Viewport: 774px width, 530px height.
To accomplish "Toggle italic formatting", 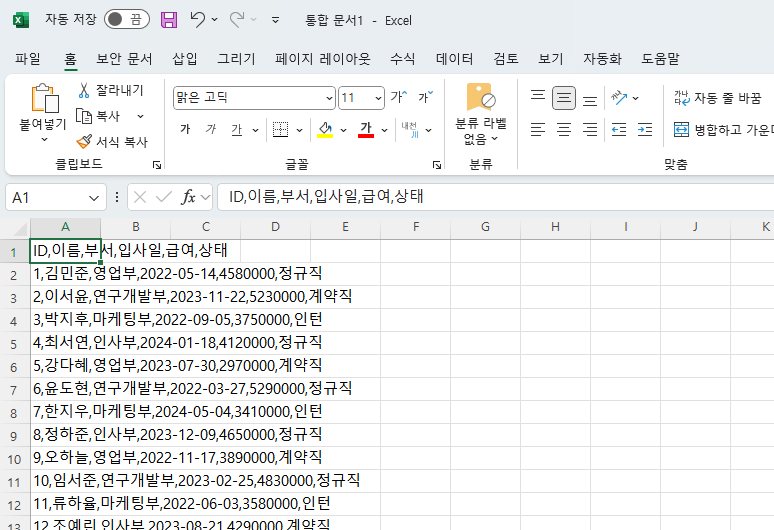I will click(x=211, y=129).
